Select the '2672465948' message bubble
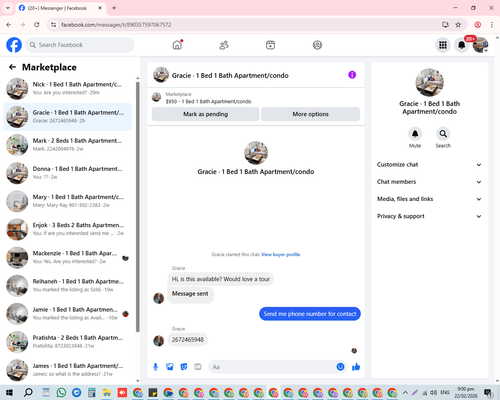The height and width of the screenshot is (400, 500). click(188, 340)
